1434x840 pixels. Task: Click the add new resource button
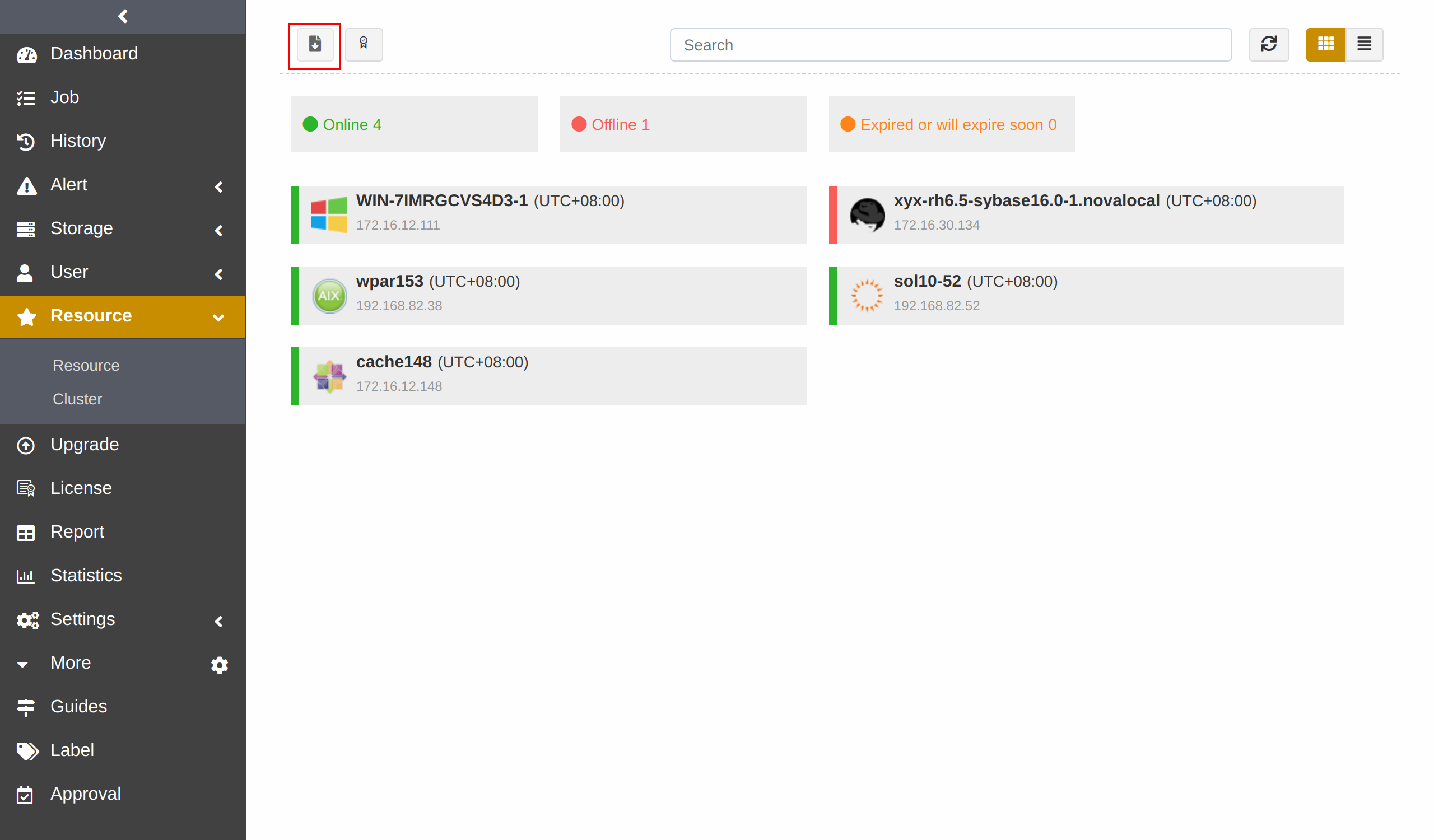[314, 44]
